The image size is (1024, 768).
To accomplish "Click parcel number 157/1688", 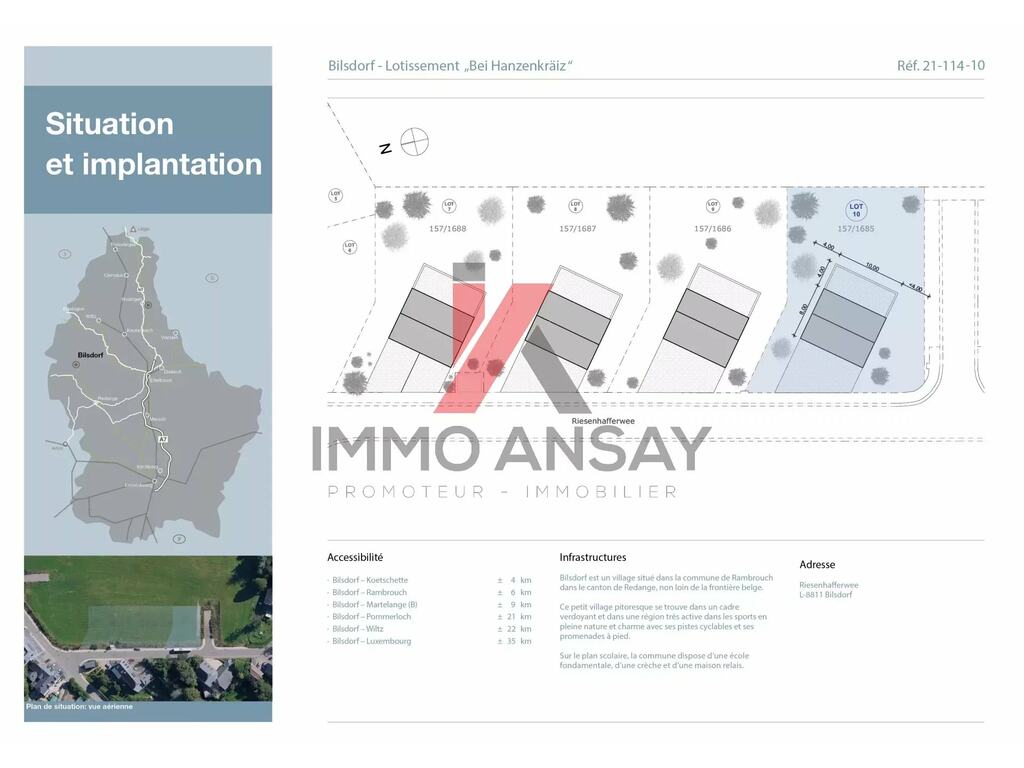I will tap(448, 229).
